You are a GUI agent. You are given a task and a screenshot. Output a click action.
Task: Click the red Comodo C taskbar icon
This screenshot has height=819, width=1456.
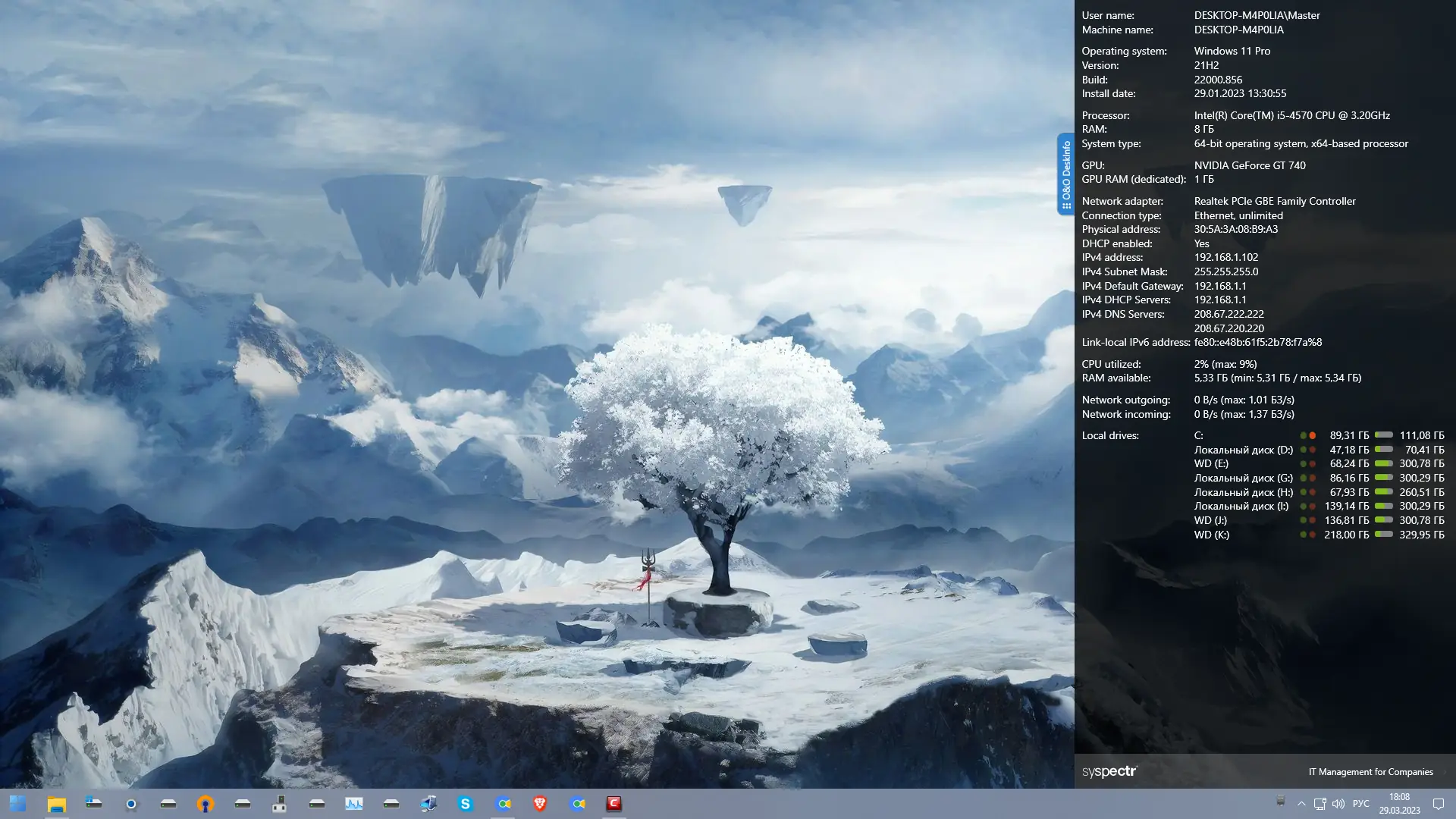tap(614, 804)
